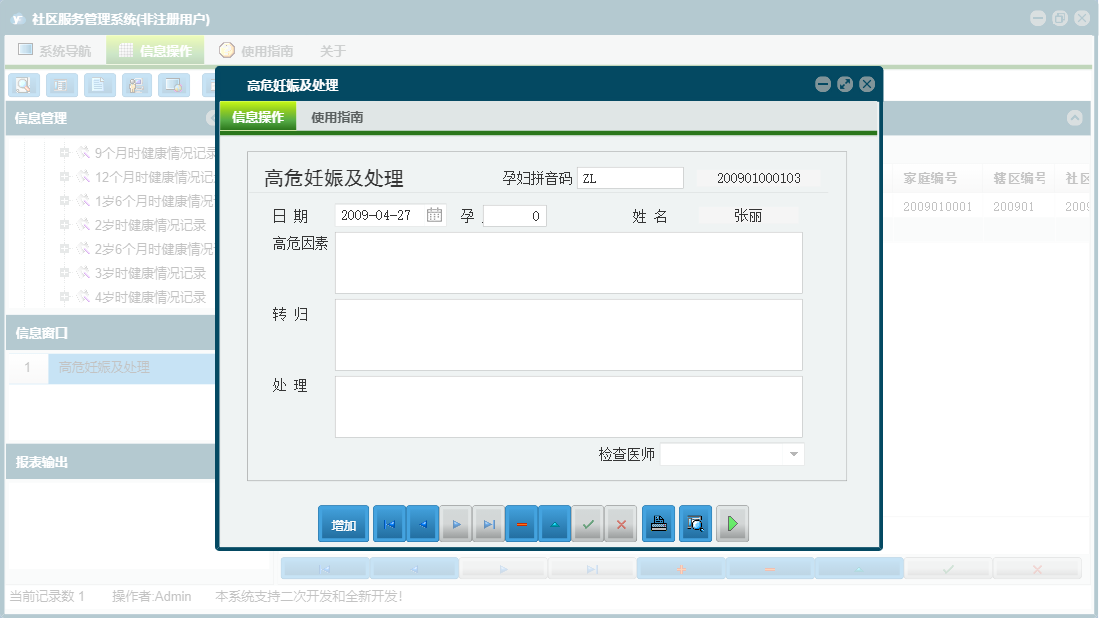Open the 系统导航 menu
The height and width of the screenshot is (618, 1099).
58,49
